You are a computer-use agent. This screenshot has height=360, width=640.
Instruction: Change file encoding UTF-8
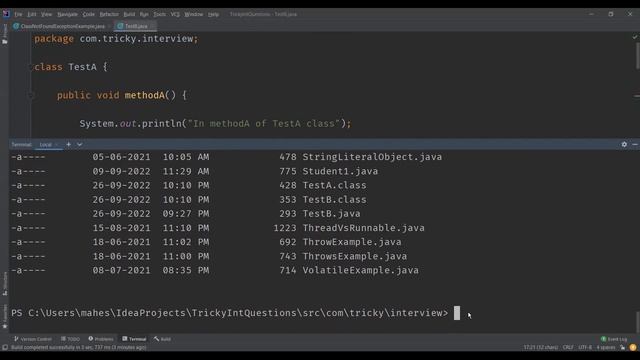tap(585, 348)
